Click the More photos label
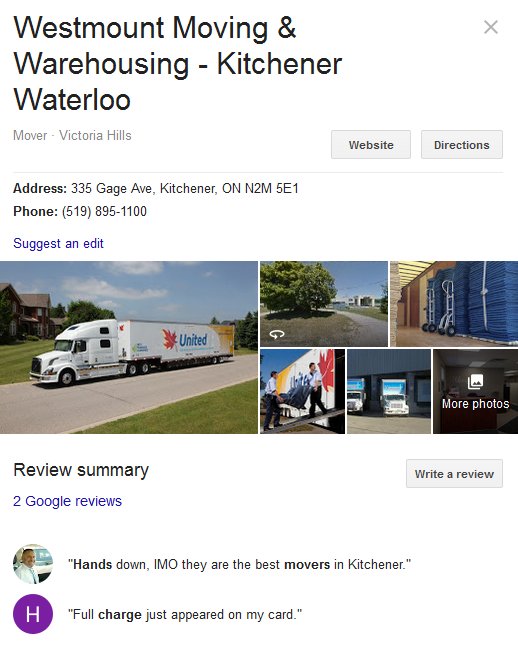The height and width of the screenshot is (650, 518). [x=475, y=404]
